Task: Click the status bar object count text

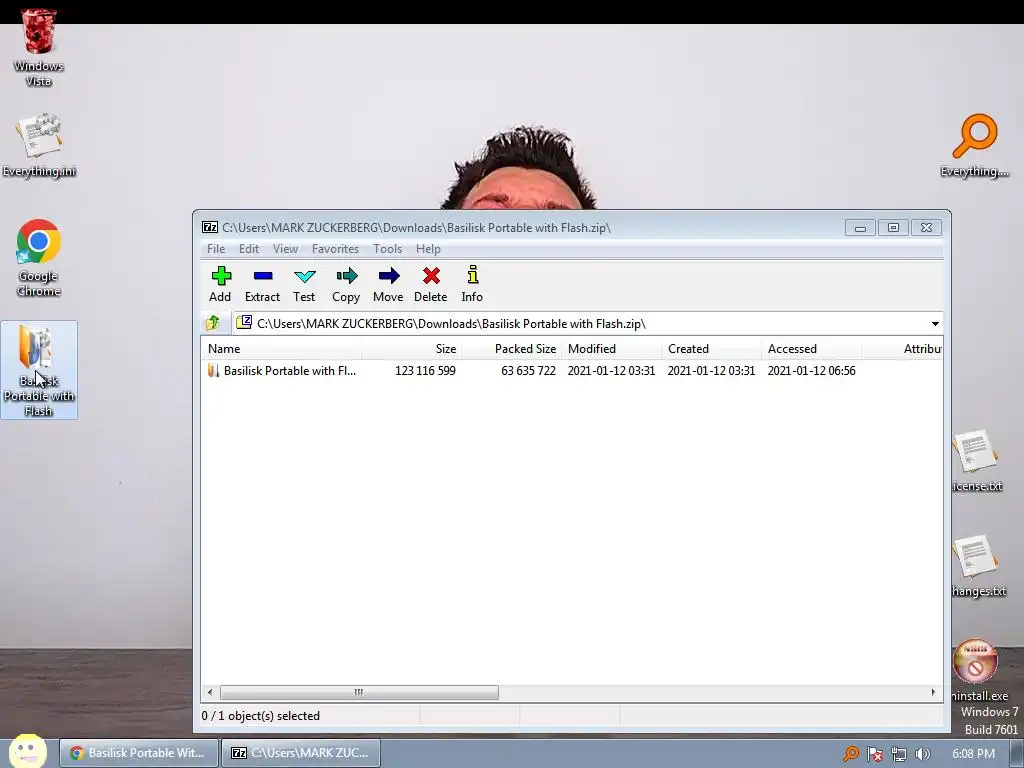Action: point(261,716)
